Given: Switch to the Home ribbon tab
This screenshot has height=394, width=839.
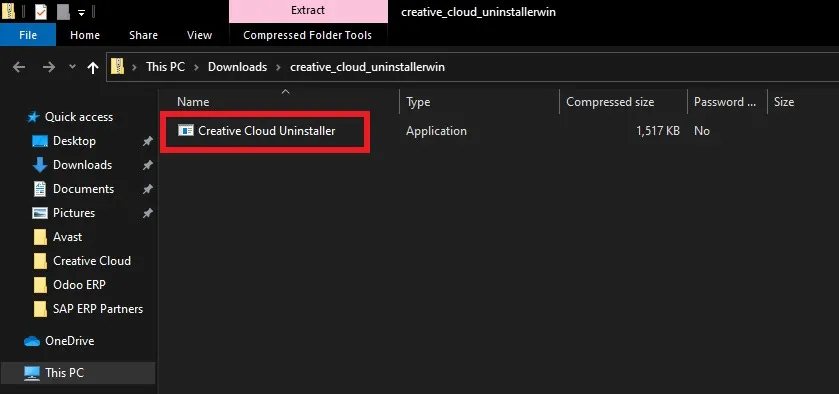Looking at the screenshot, I should (x=85, y=35).
